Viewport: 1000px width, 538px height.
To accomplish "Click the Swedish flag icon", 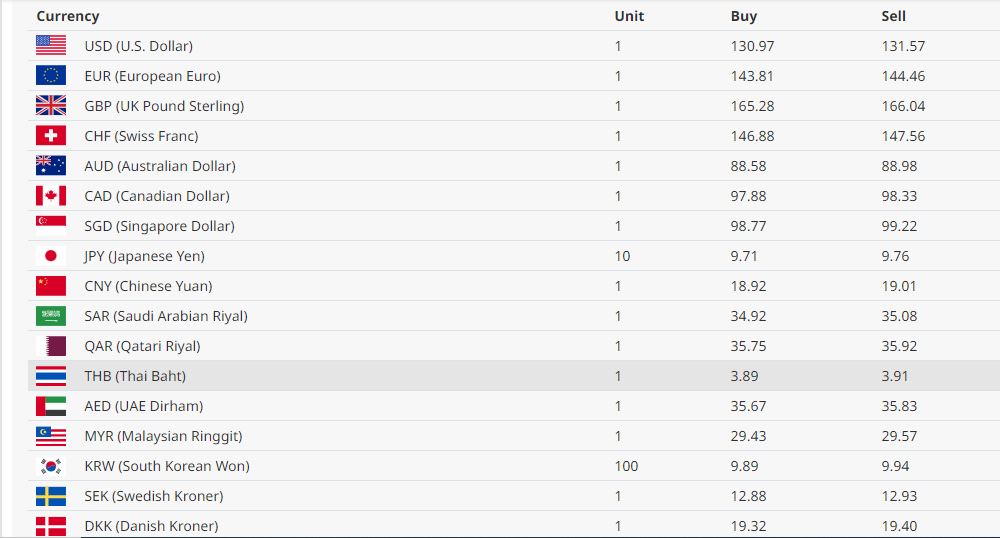I will (x=51, y=495).
